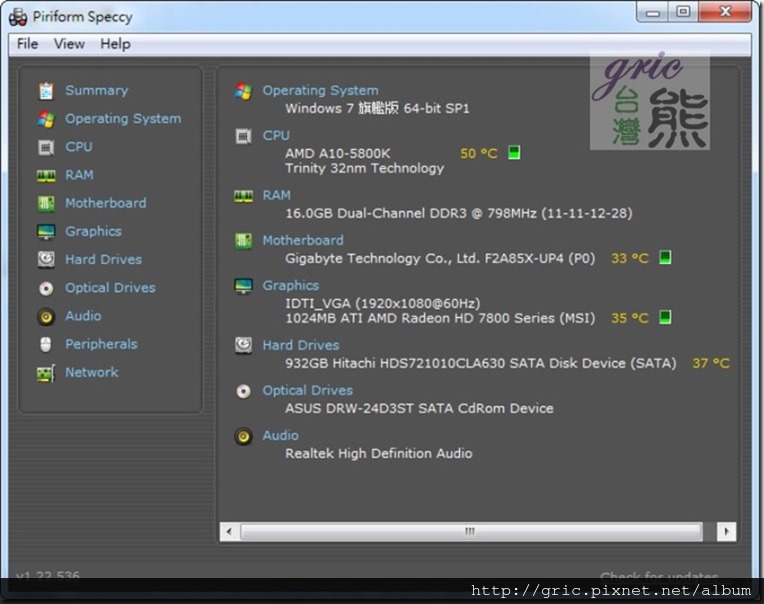
Task: Click the CPU chip icon in sidebar
Action: pyautogui.click(x=46, y=147)
